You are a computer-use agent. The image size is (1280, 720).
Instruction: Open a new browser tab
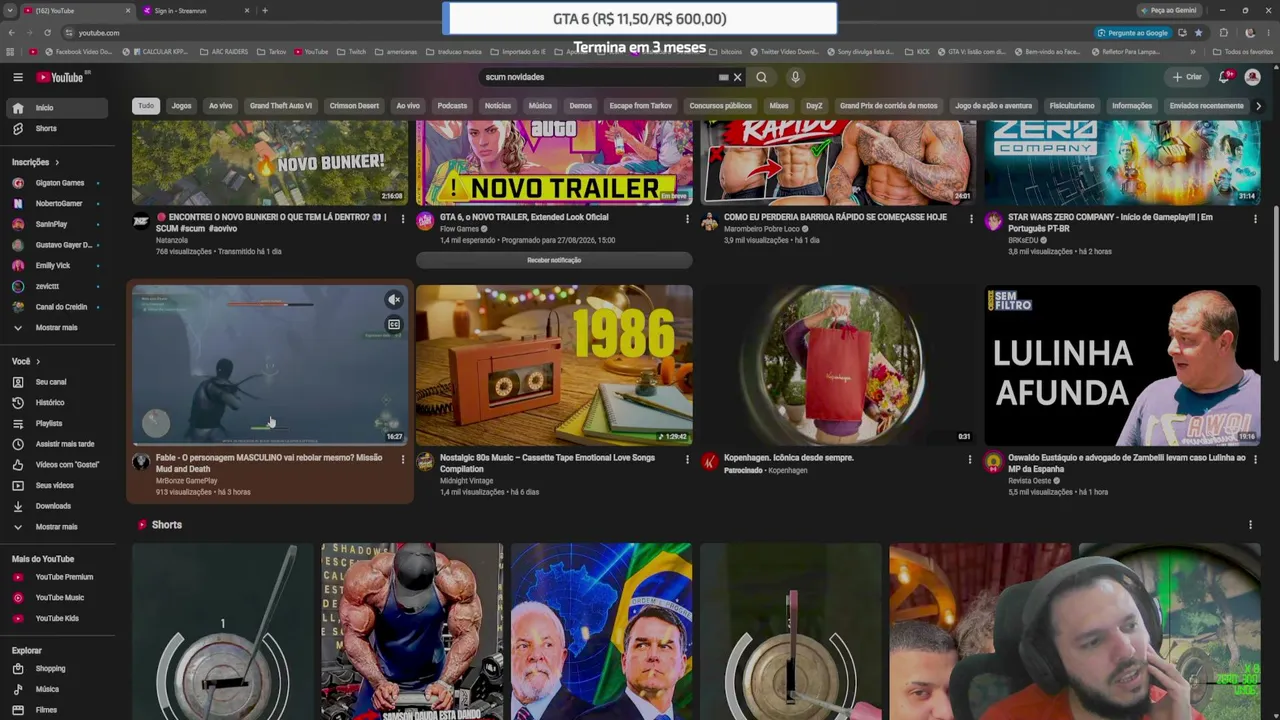coord(265,11)
